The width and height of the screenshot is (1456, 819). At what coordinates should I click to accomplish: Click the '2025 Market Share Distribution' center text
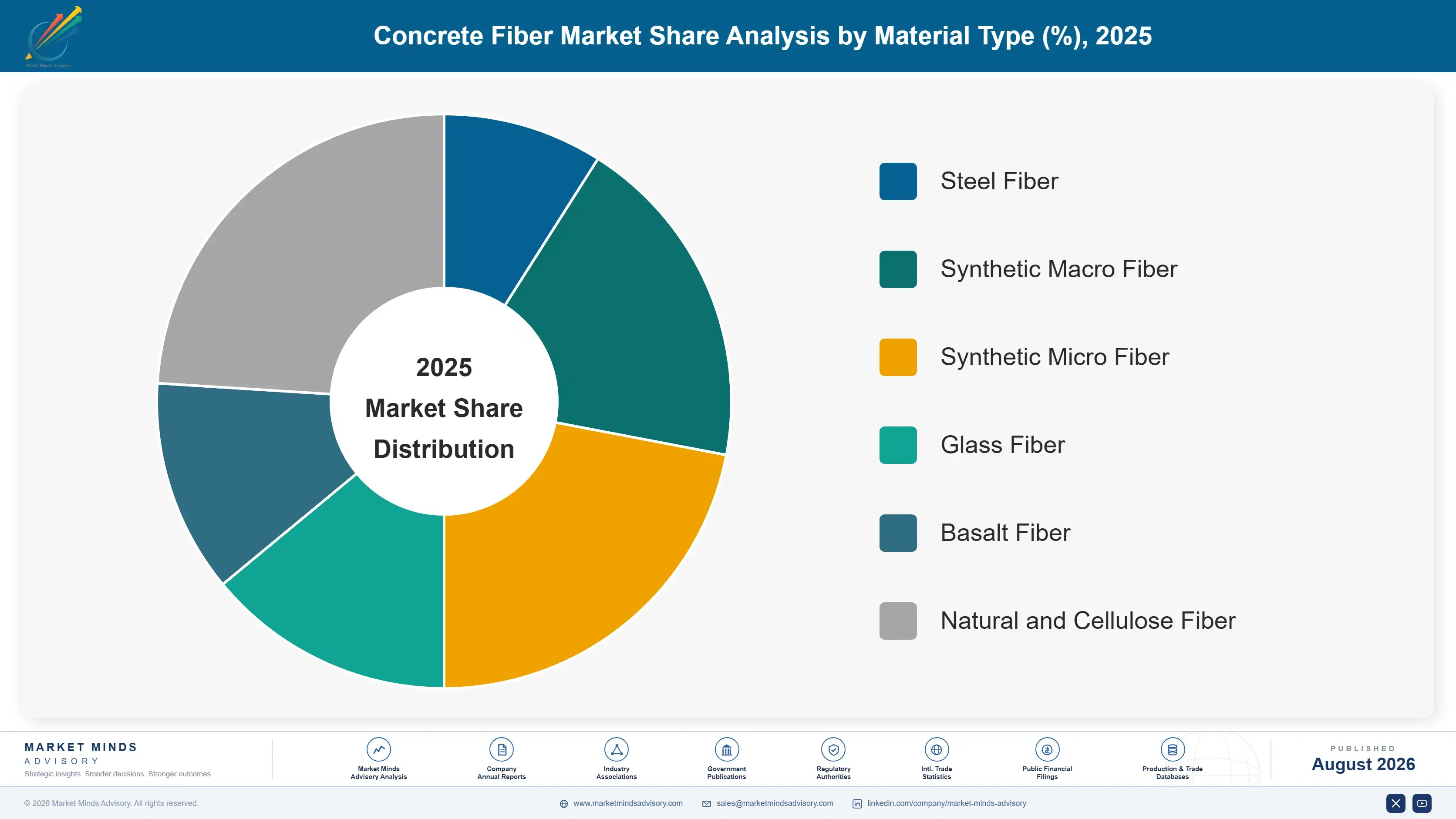coord(444,408)
